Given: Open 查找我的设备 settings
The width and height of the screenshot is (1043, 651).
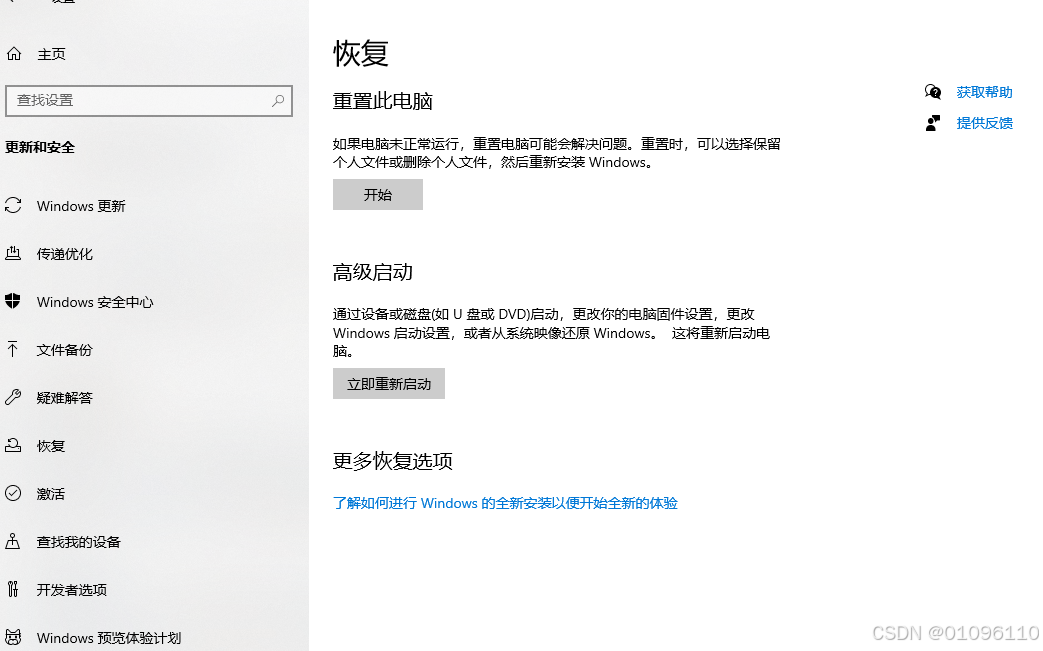Looking at the screenshot, I should (x=78, y=541).
